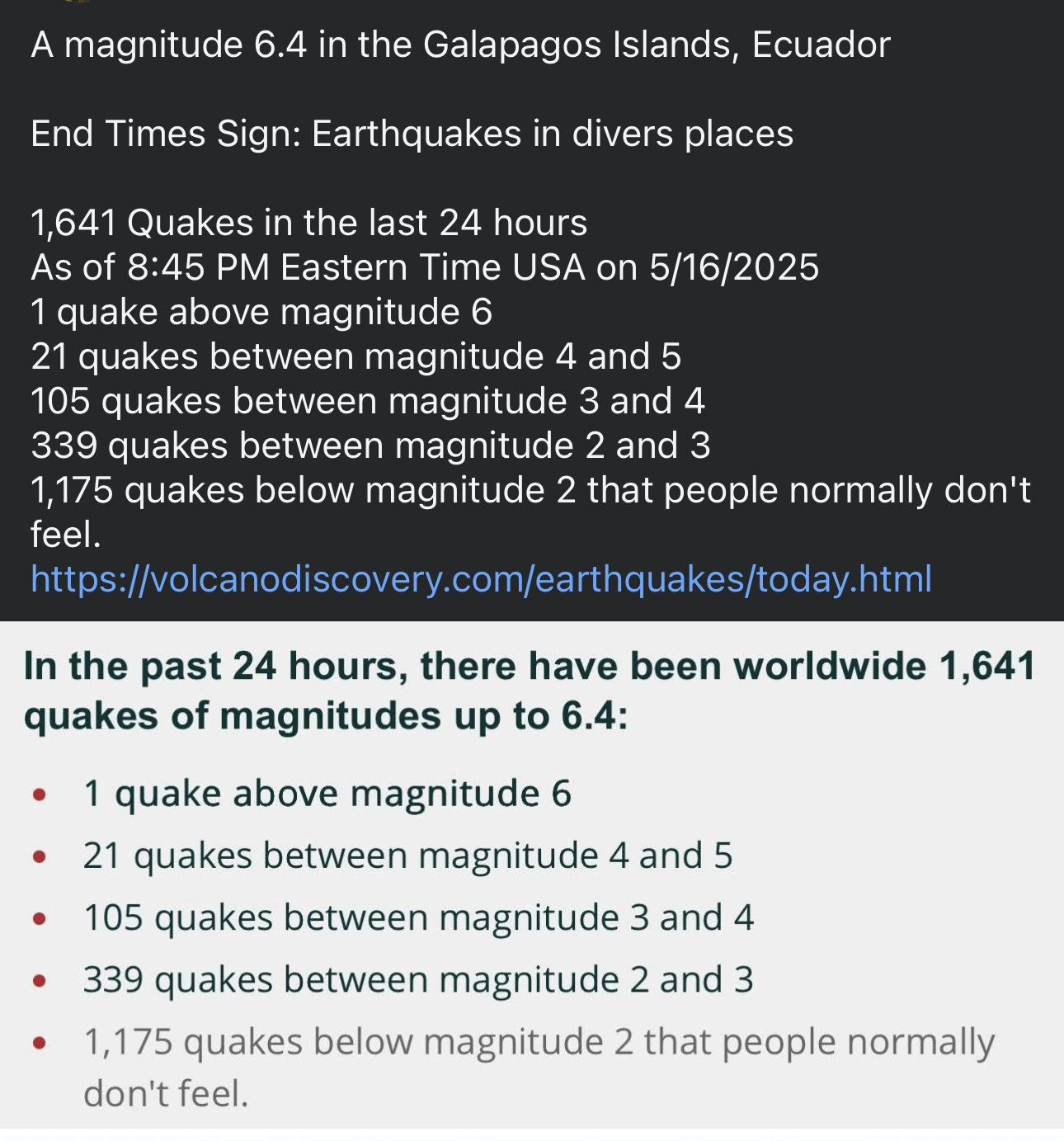The image size is (1064, 1141).
Task: Click the red bullet beside '1,175 quakes below magnitude 2'
Action: pos(39,1043)
